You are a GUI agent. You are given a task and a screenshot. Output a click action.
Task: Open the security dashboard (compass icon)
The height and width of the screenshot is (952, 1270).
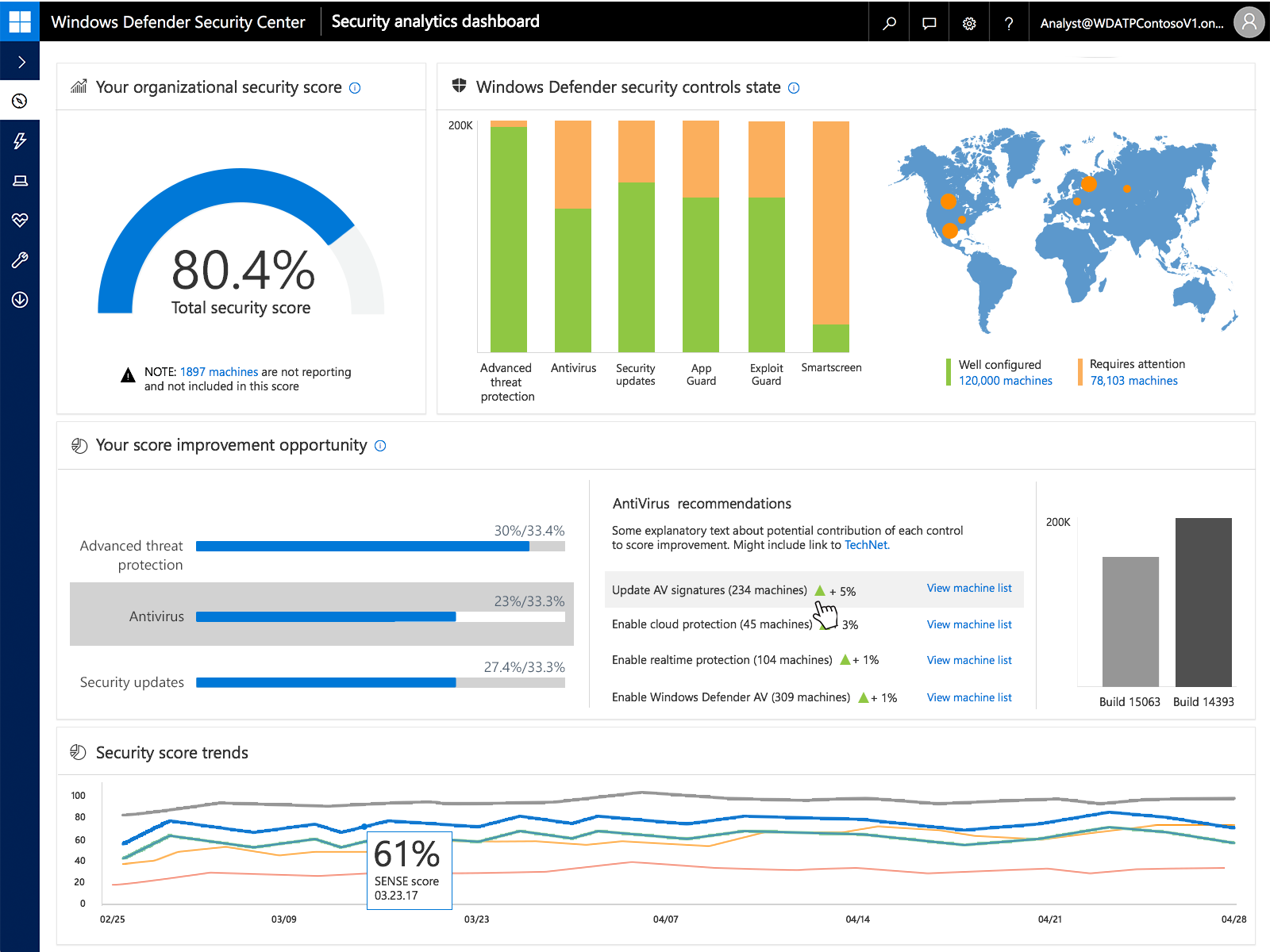point(20,100)
